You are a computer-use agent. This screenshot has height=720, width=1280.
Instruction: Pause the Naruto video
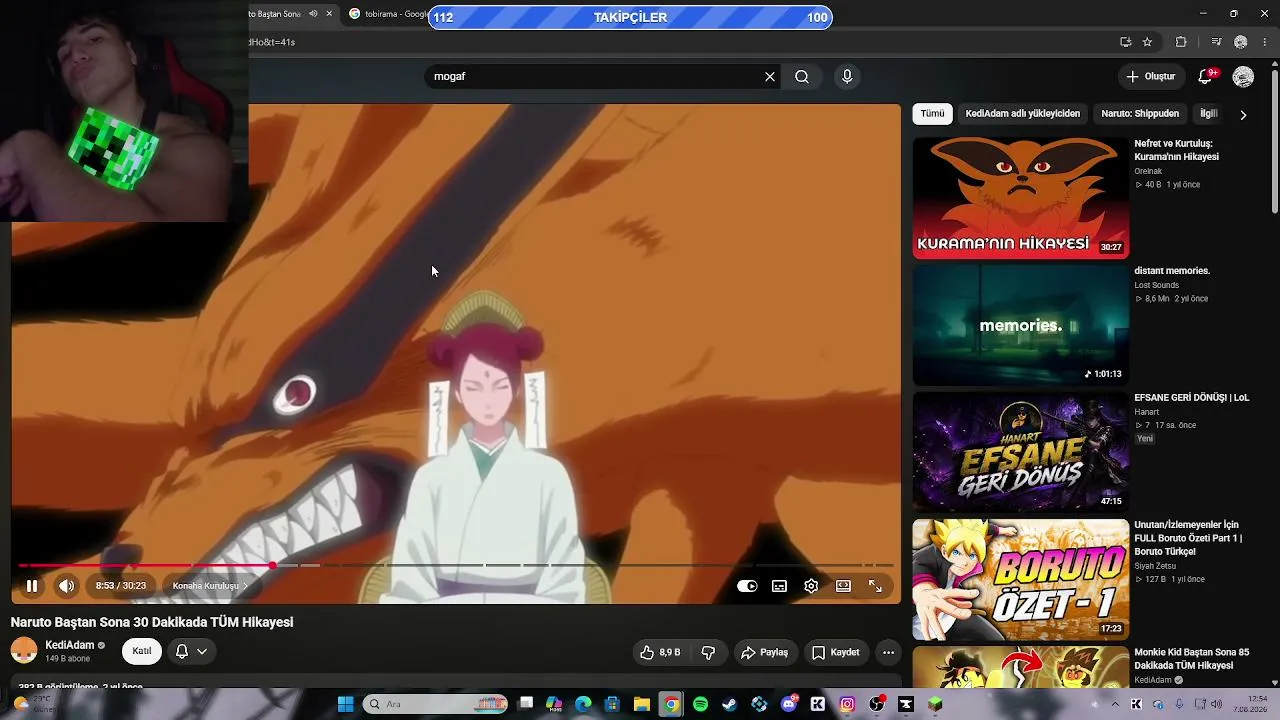32,586
